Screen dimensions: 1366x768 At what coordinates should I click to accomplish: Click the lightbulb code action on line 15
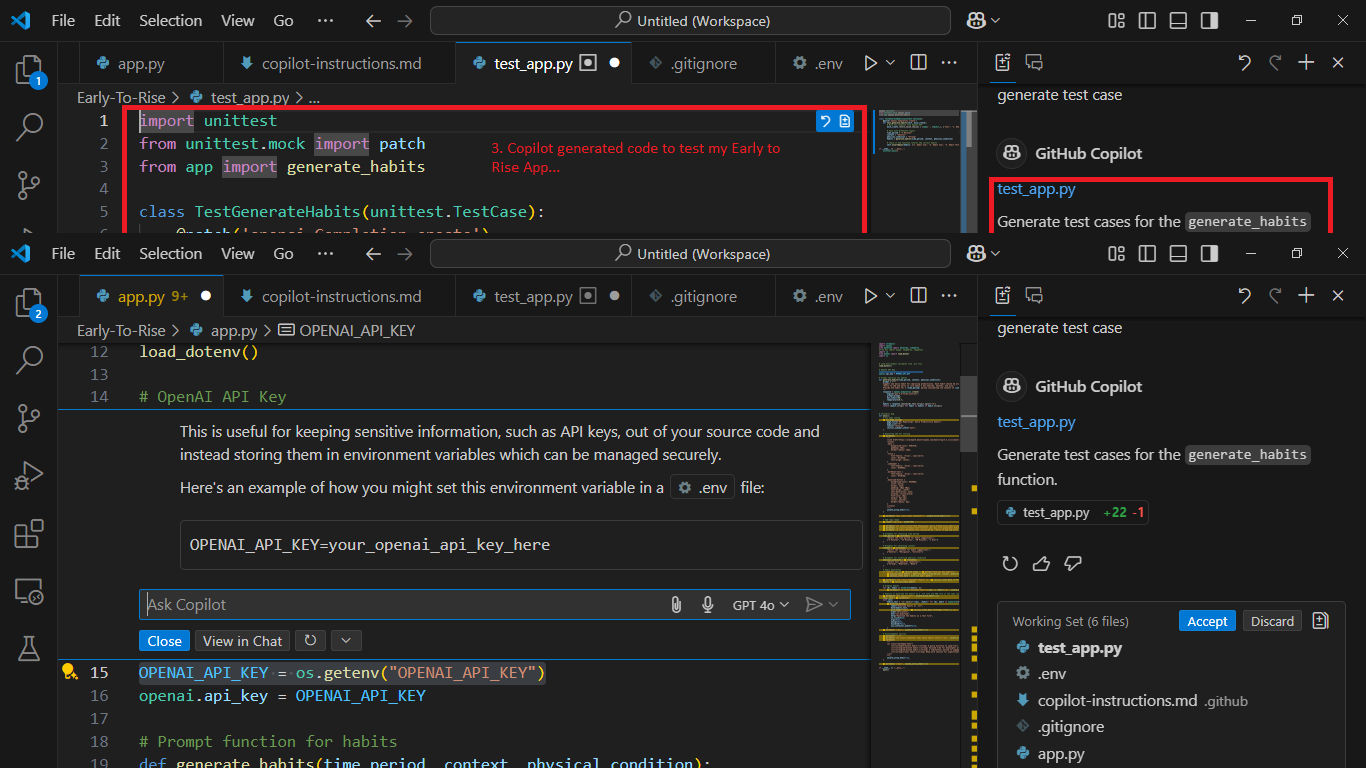pyautogui.click(x=68, y=672)
